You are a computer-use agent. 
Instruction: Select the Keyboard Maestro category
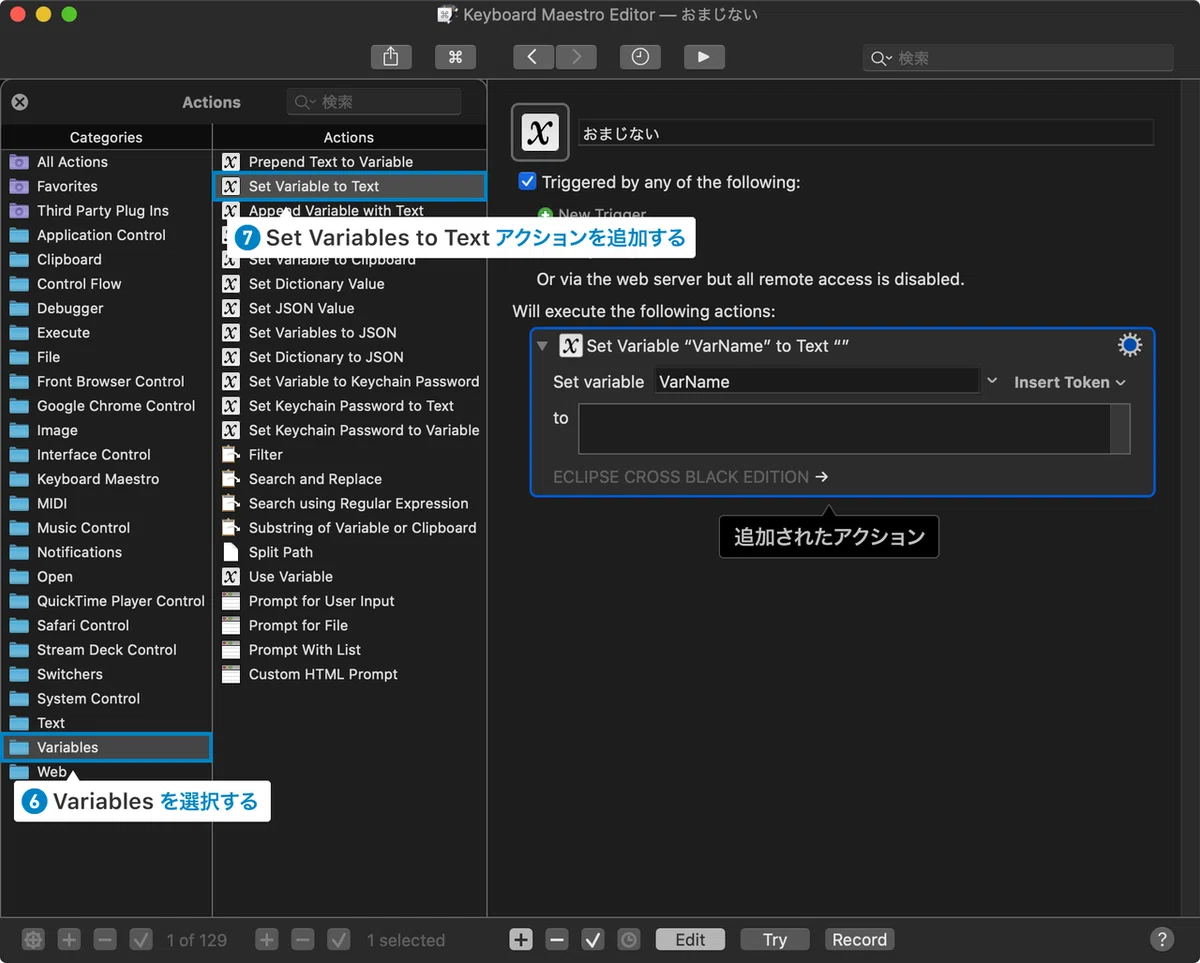coord(106,479)
